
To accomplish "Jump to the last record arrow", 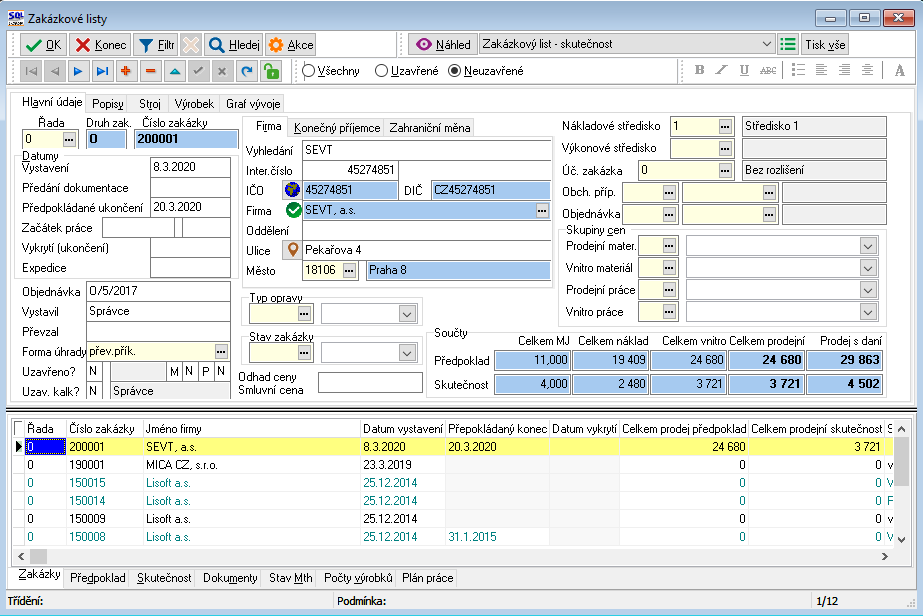I will point(101,71).
